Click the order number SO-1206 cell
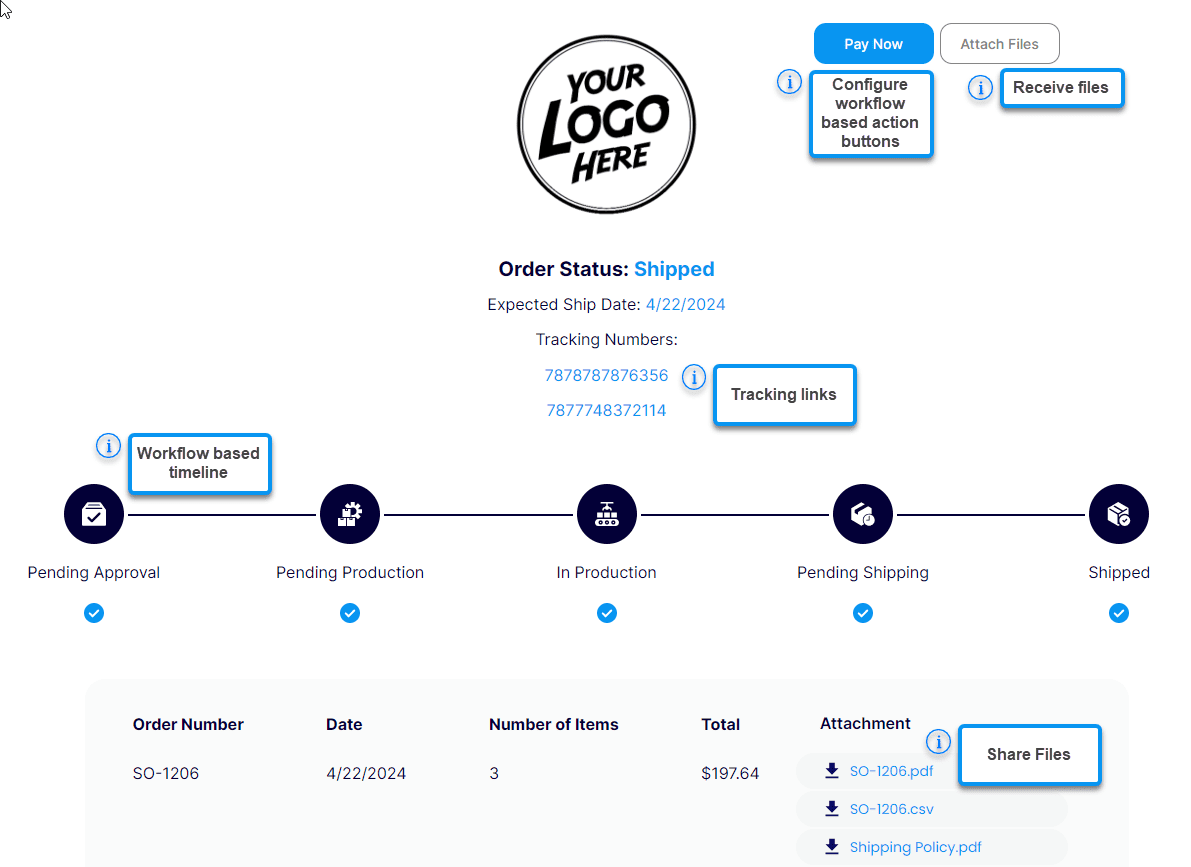Image resolution: width=1191 pixels, height=867 pixels. tap(166, 774)
